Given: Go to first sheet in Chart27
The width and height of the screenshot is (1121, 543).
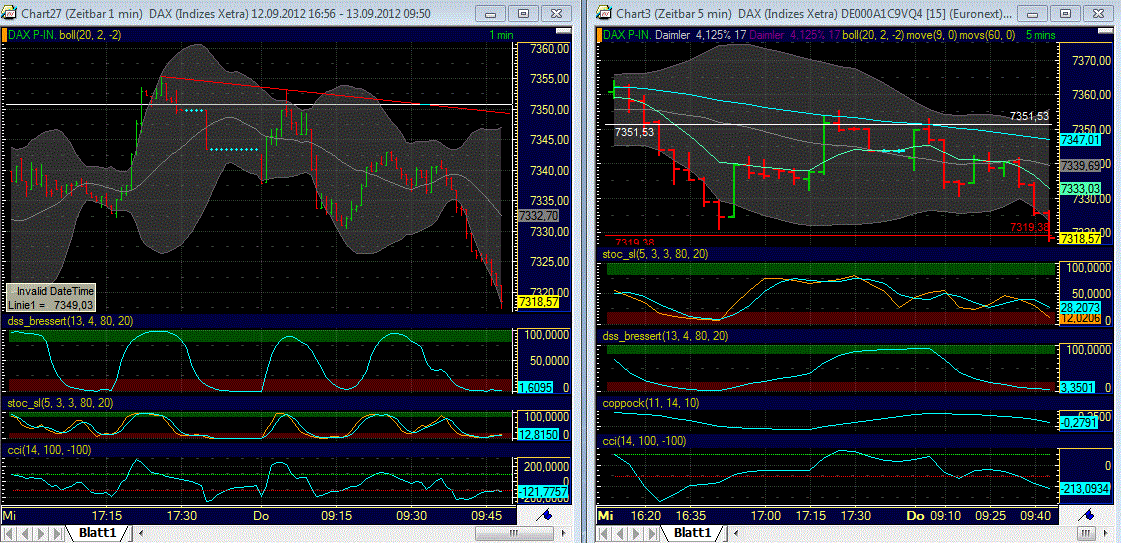Looking at the screenshot, I should click(x=9, y=533).
